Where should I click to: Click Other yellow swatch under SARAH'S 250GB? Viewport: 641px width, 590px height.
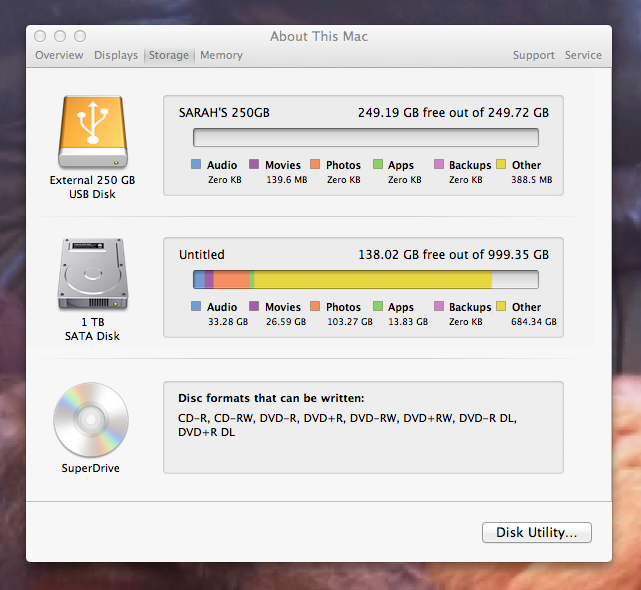coord(501,164)
